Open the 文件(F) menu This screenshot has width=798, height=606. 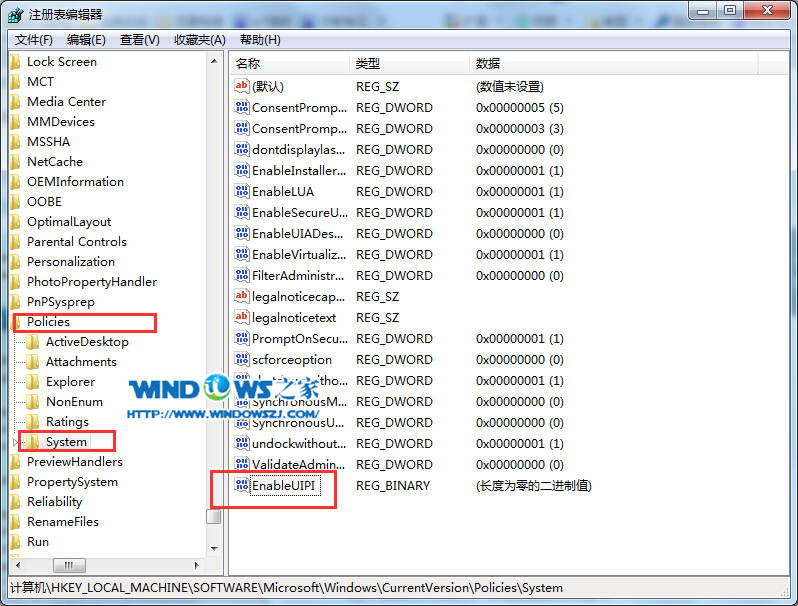coord(34,40)
